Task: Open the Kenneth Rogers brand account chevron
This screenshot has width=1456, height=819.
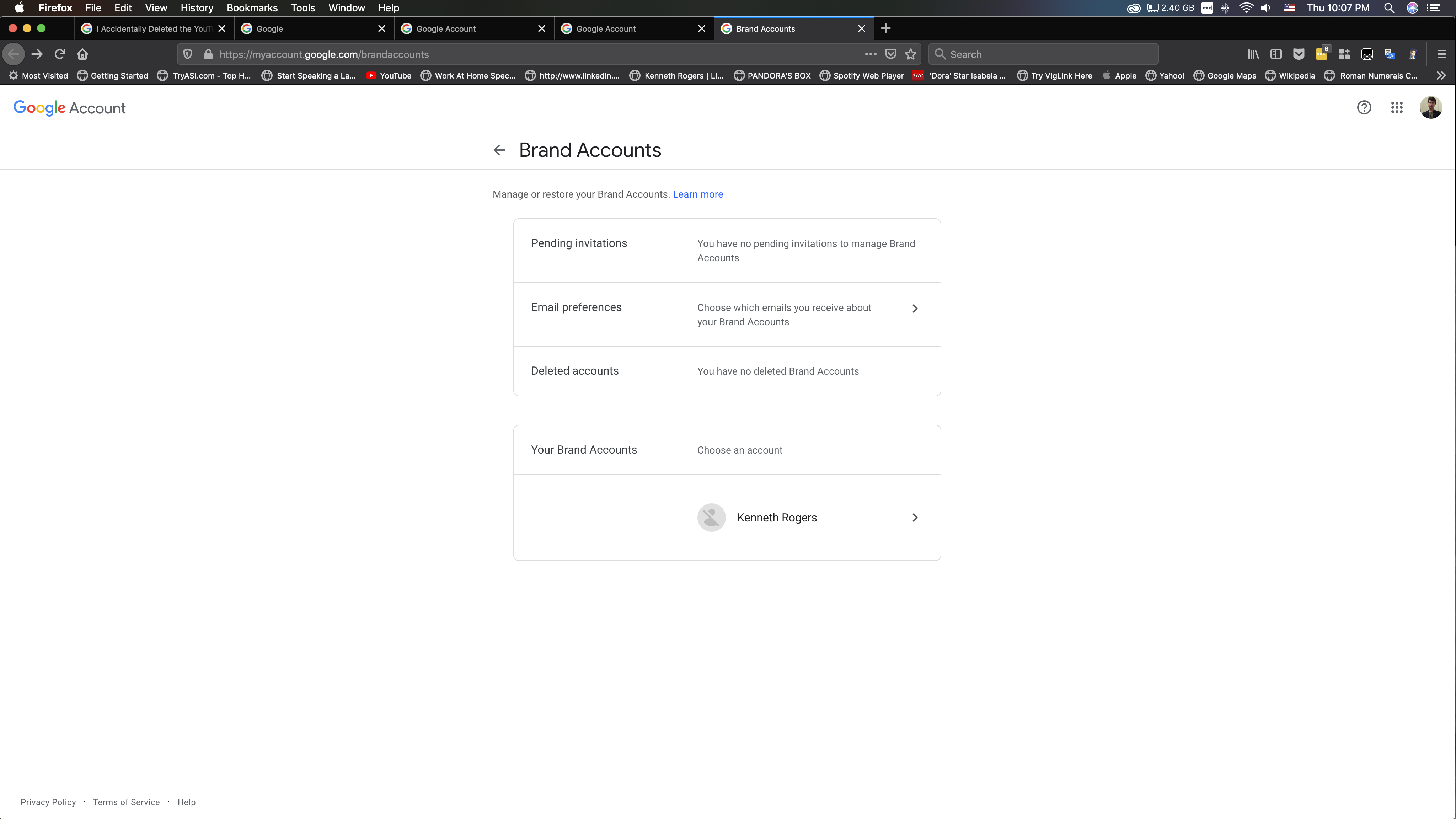Action: pos(915,518)
